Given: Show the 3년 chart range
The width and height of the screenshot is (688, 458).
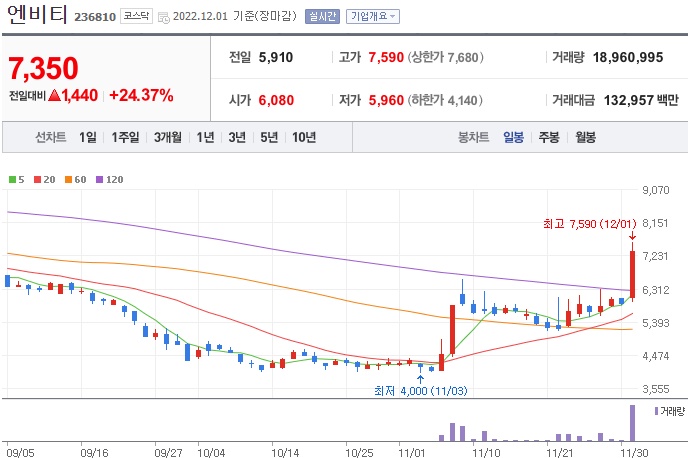Looking at the screenshot, I should (237, 137).
